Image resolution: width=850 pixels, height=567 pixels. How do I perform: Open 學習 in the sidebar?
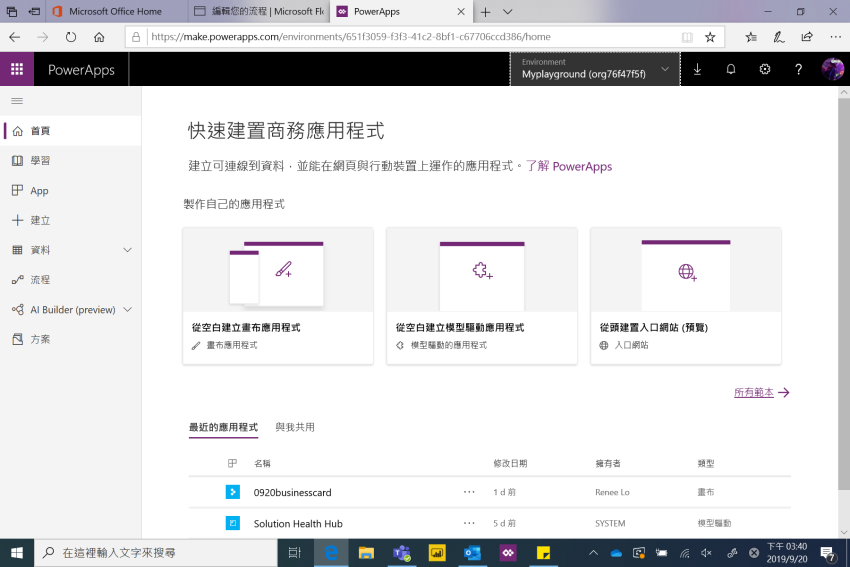pyautogui.click(x=70, y=160)
